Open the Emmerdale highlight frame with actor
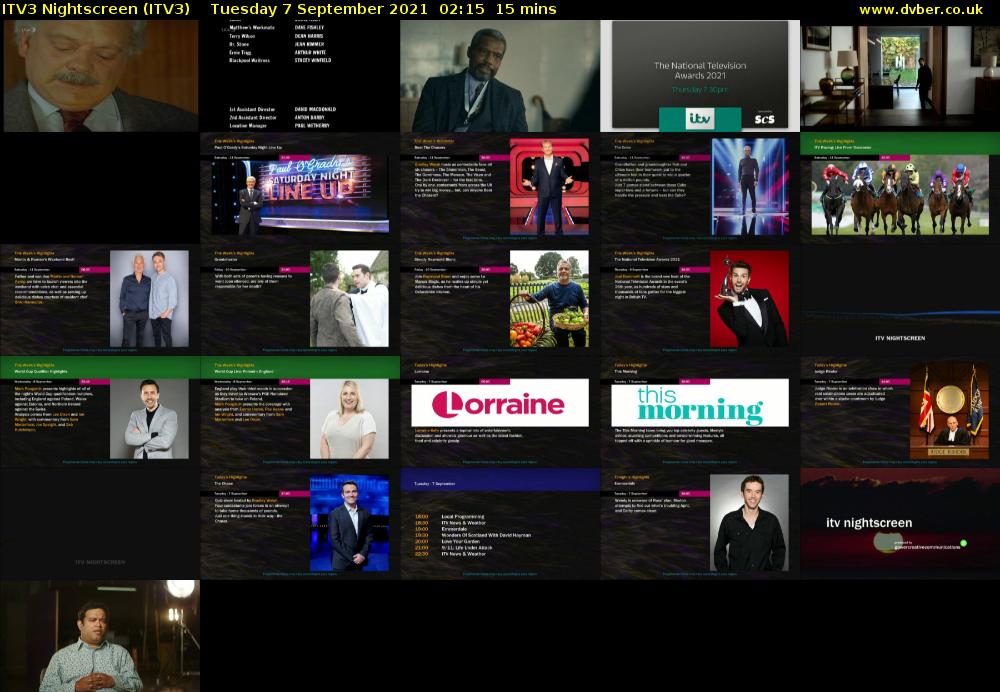 [x=700, y=524]
